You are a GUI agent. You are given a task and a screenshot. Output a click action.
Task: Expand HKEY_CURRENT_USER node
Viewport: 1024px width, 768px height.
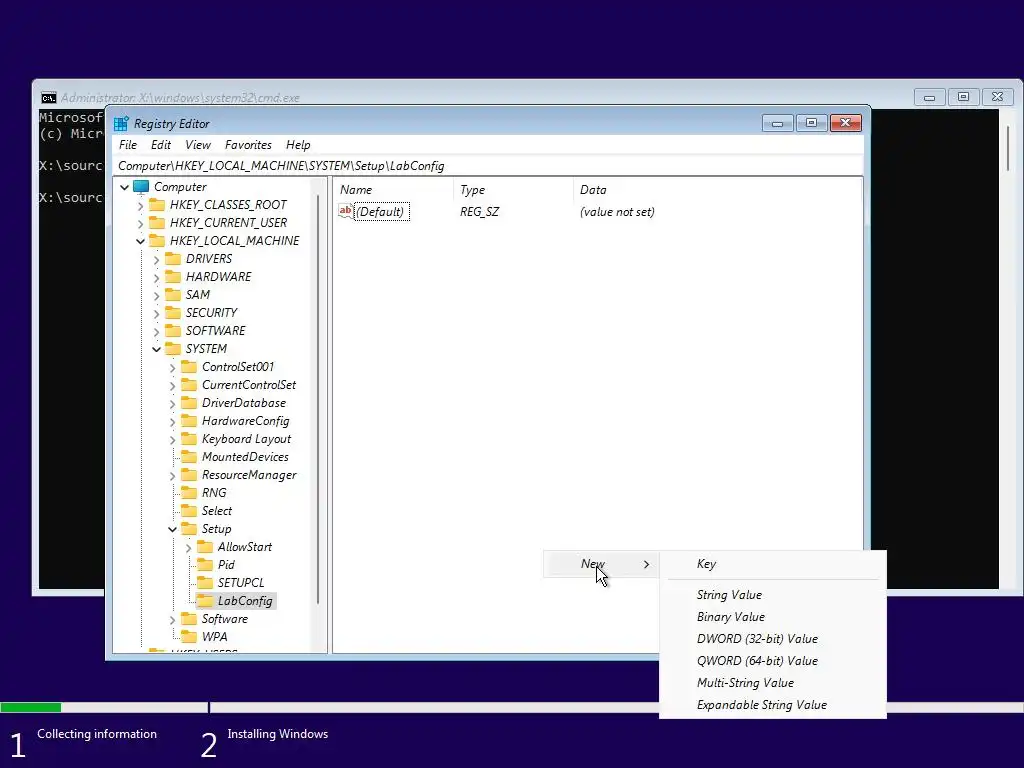(140, 223)
